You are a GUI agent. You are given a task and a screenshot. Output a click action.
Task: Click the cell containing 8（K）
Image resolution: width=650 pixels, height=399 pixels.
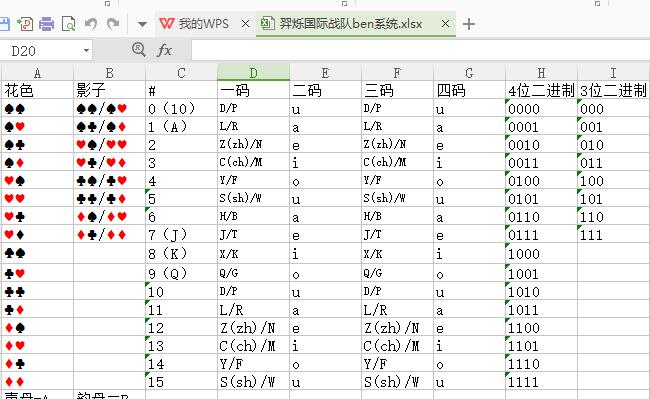182,253
